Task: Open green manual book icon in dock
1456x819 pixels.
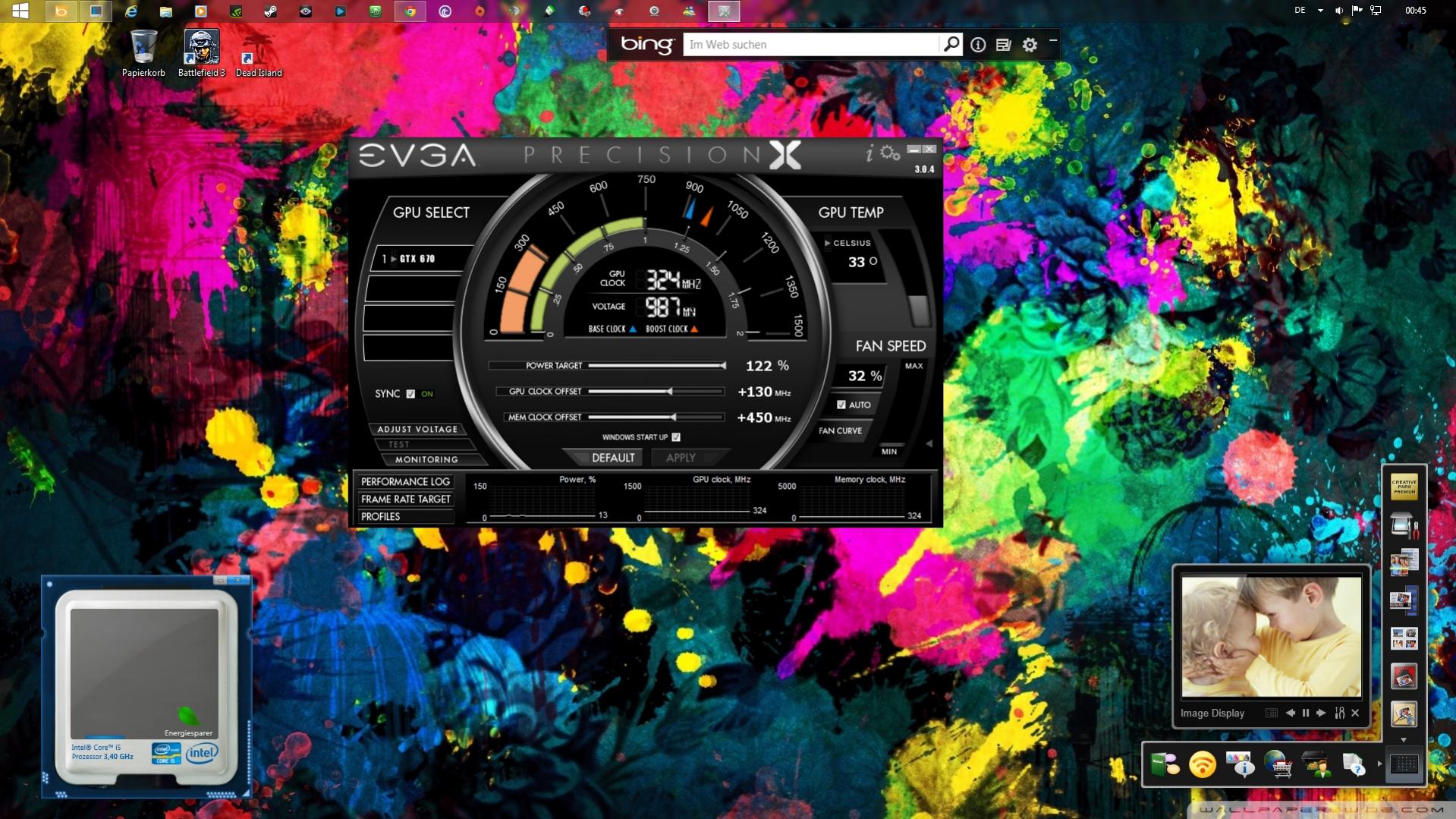Action: click(1165, 764)
